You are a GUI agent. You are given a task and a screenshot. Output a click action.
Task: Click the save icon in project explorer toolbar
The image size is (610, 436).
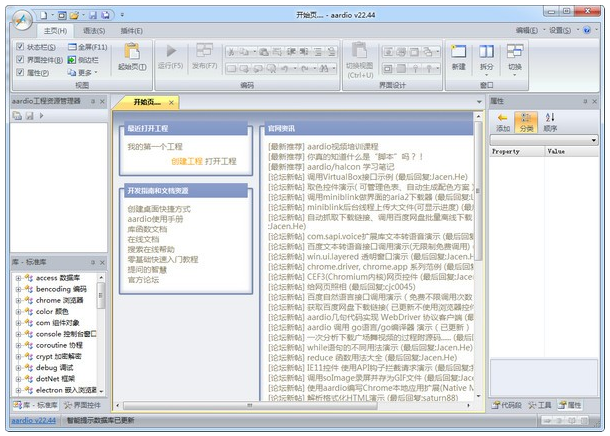point(30,116)
